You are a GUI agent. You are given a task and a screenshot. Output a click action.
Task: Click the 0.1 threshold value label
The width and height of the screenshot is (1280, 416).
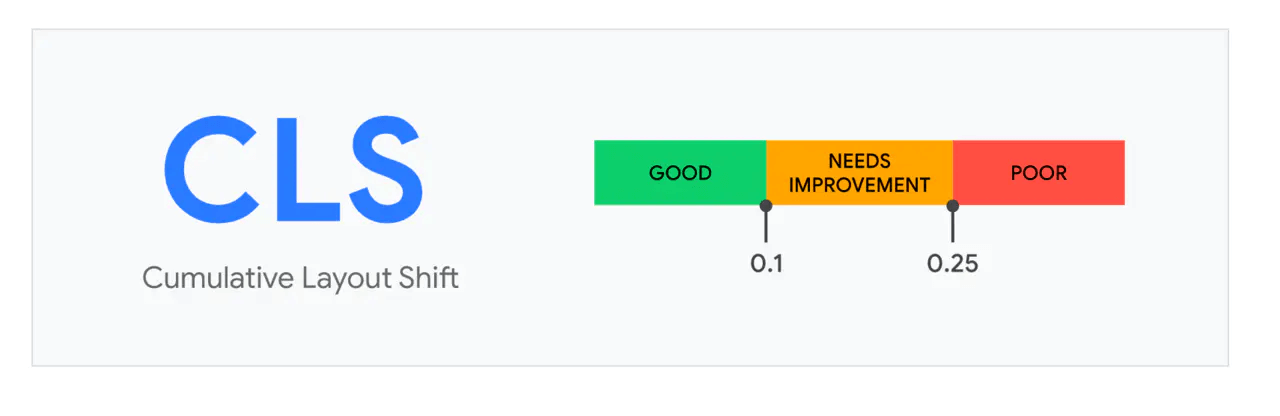pos(766,265)
